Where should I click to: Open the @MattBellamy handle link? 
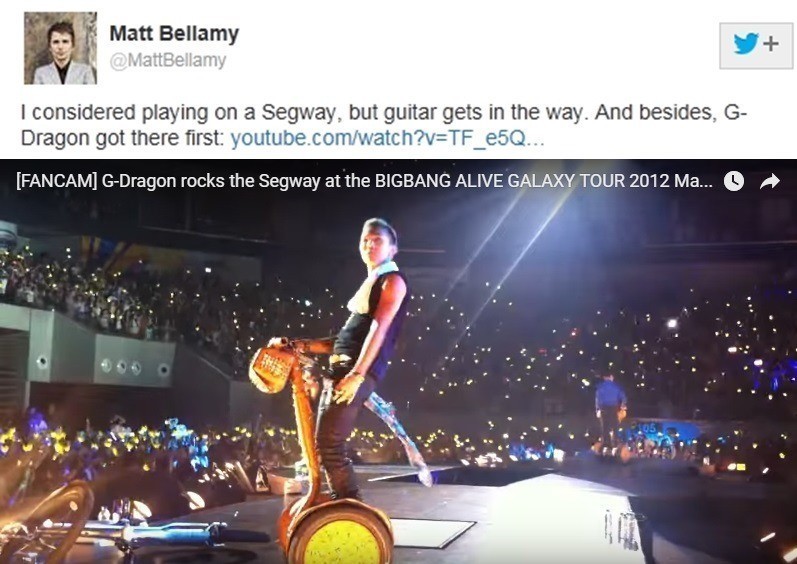(168, 60)
